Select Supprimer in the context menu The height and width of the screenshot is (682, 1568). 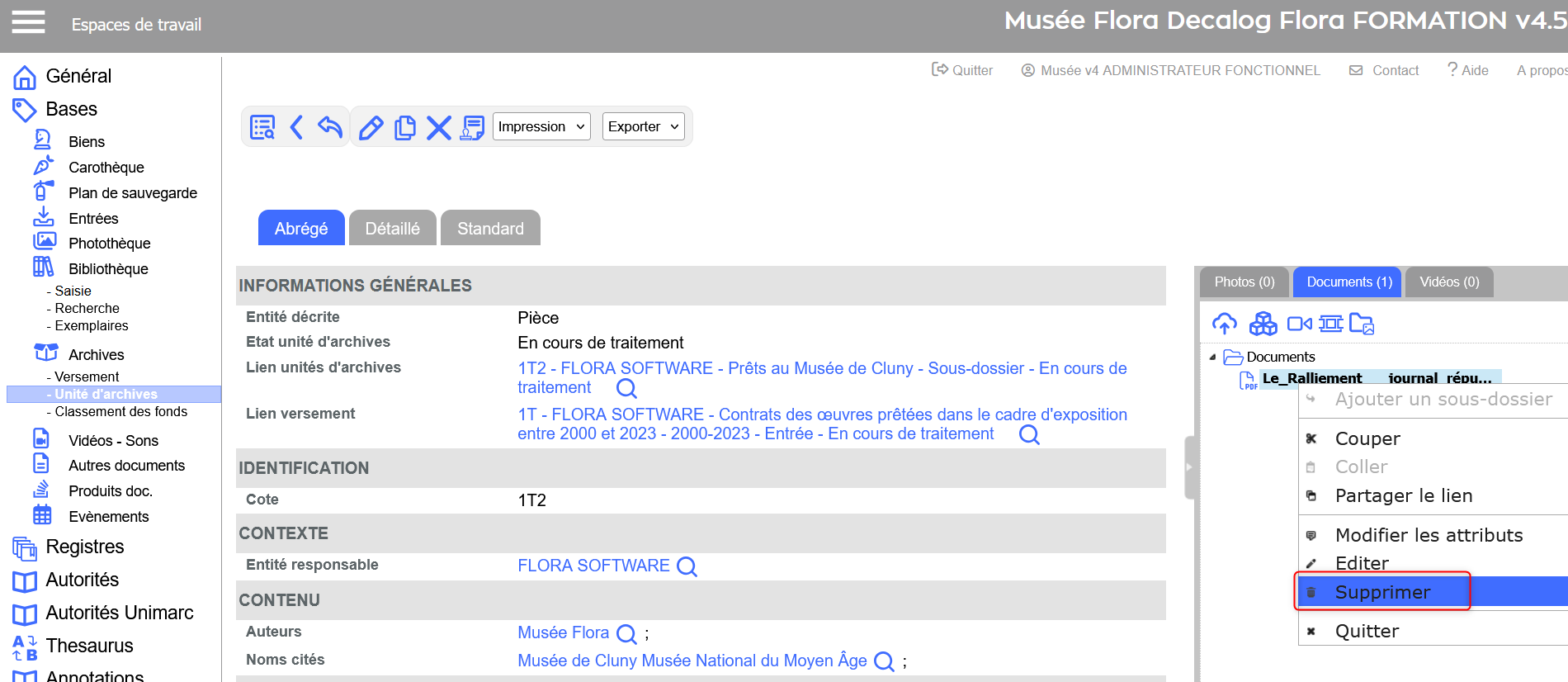click(1382, 592)
